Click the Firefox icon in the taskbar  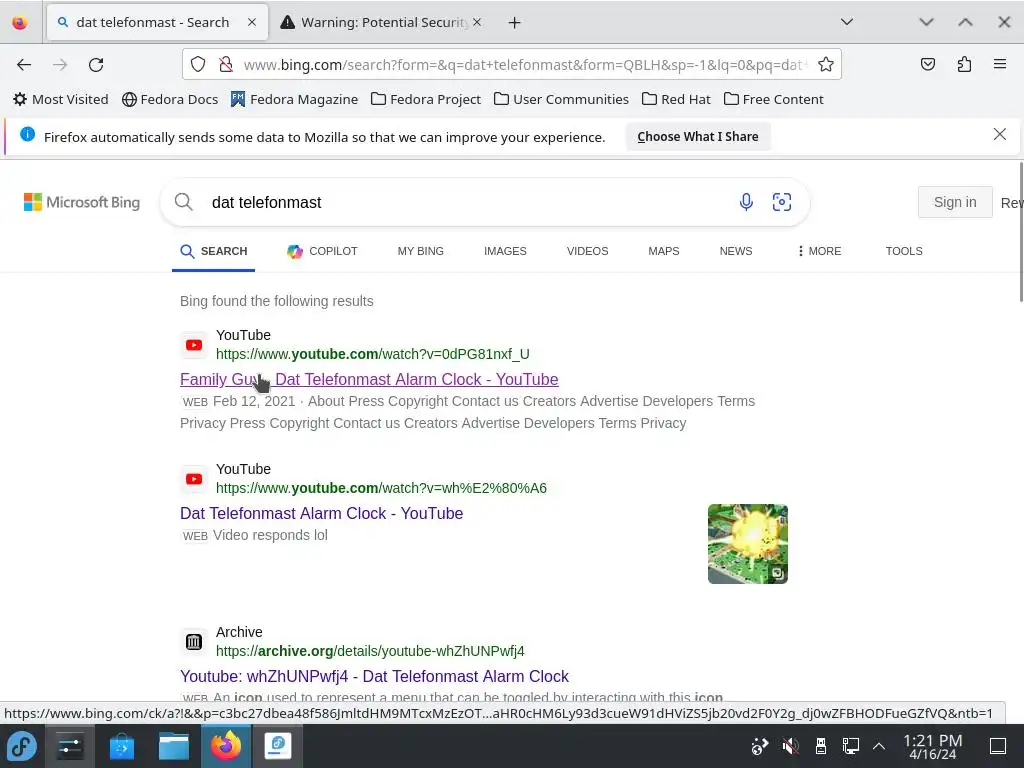(x=225, y=746)
